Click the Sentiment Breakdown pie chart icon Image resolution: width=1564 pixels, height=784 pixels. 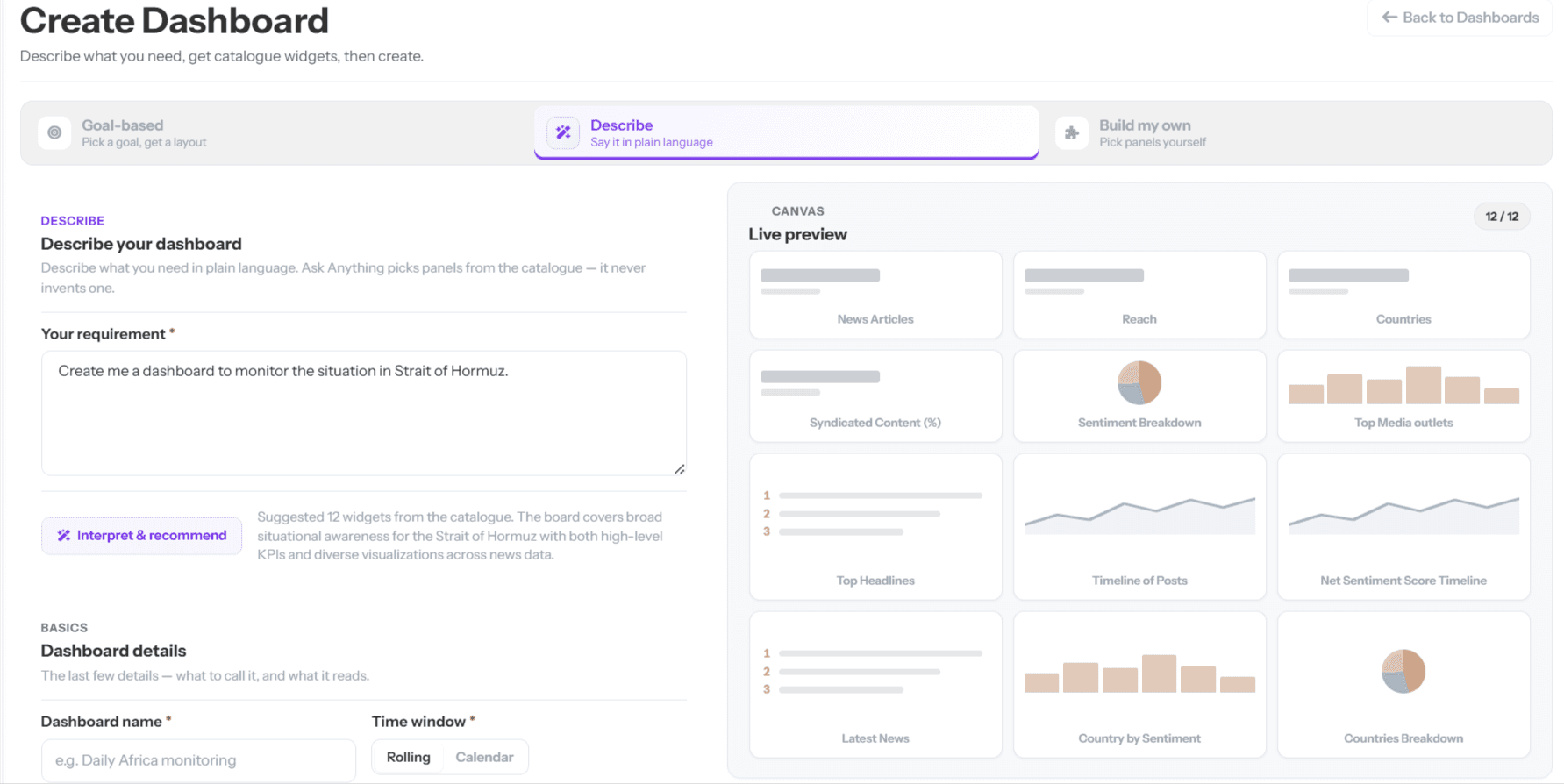coord(1139,382)
